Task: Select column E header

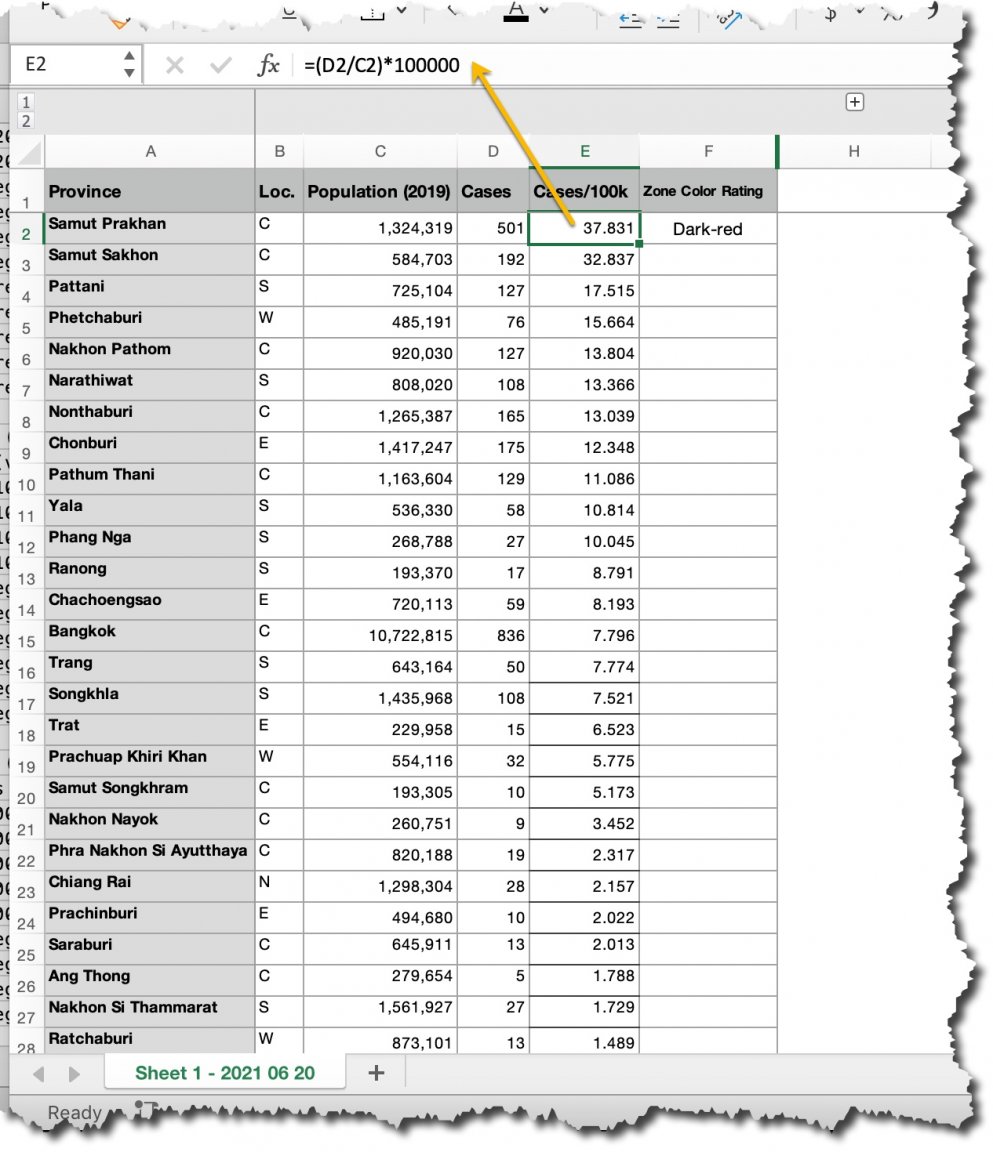Action: [585, 151]
